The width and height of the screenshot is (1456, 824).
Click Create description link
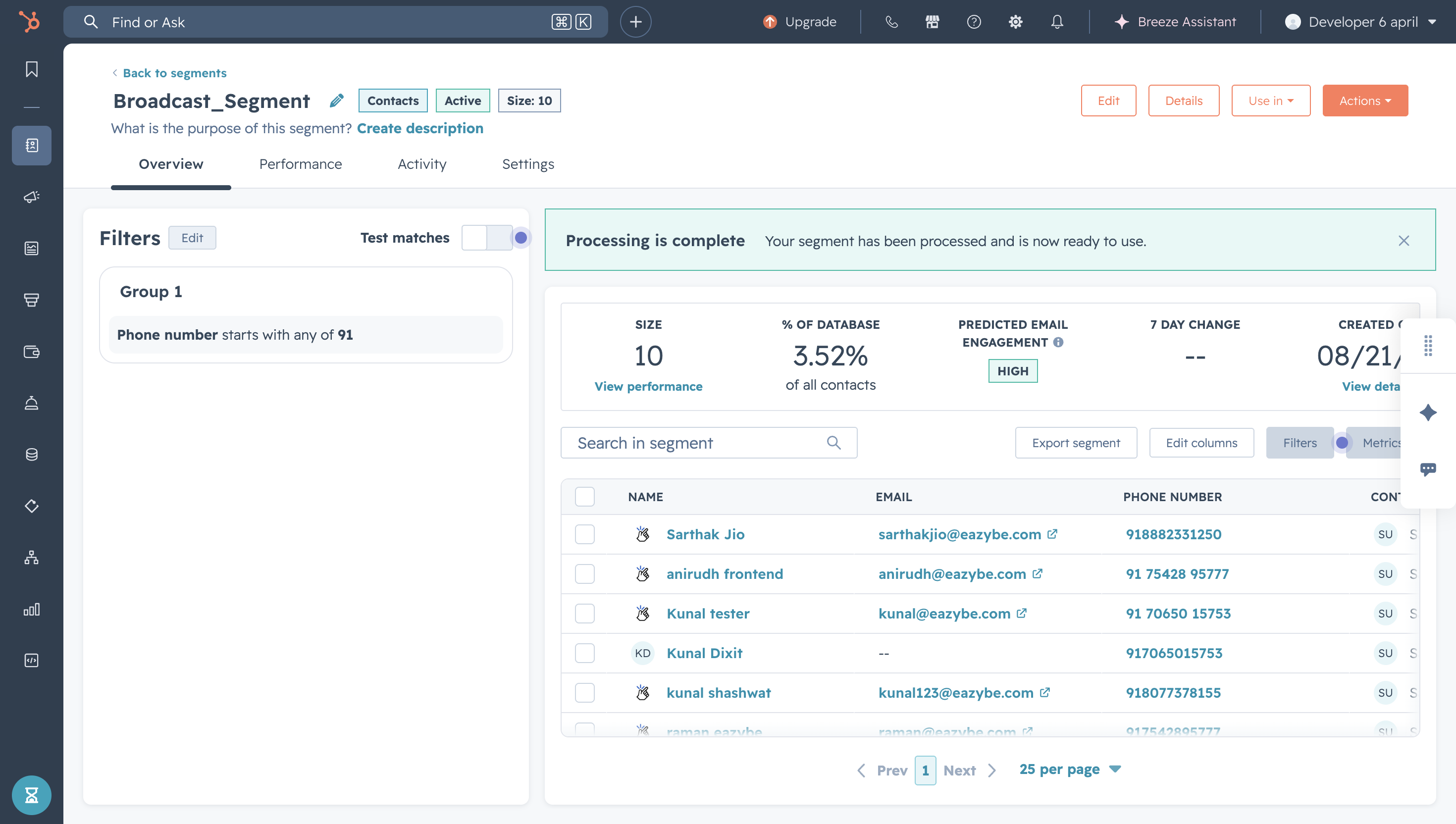(420, 128)
